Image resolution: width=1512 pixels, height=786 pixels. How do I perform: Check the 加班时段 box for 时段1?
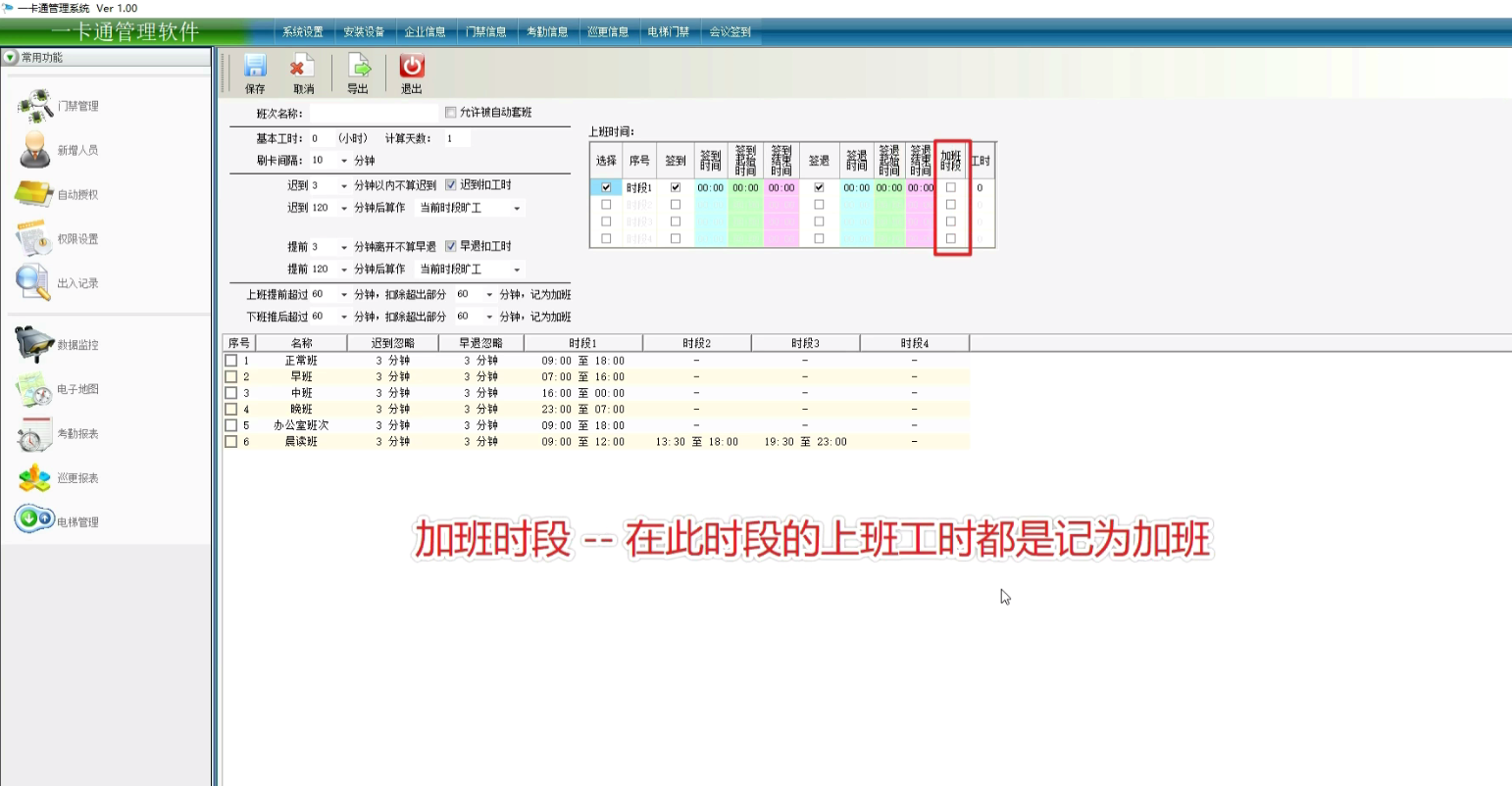(x=950, y=187)
